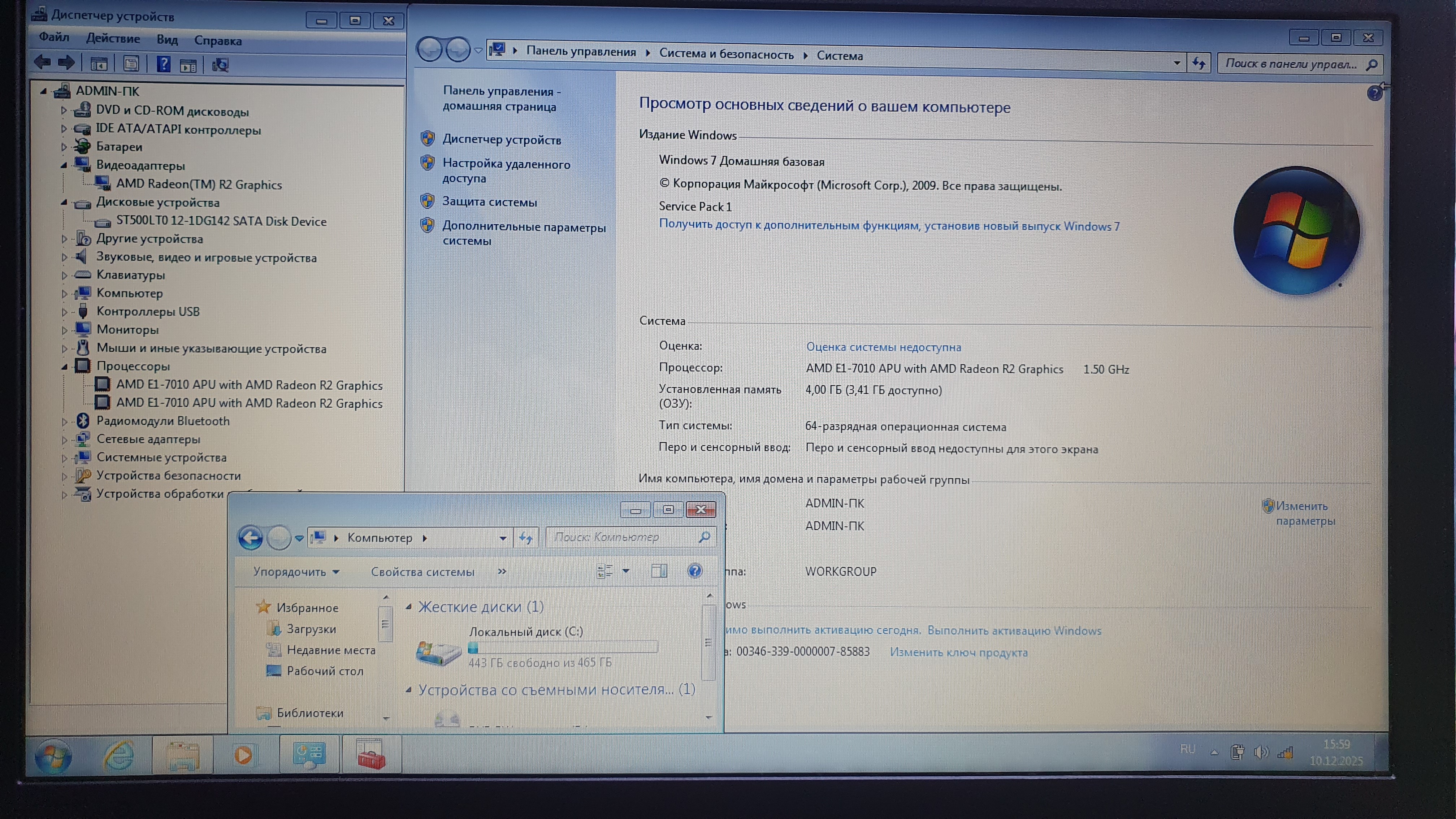1456x819 pixels.
Task: Toggle the preview pane icon in Computer window
Action: click(659, 571)
